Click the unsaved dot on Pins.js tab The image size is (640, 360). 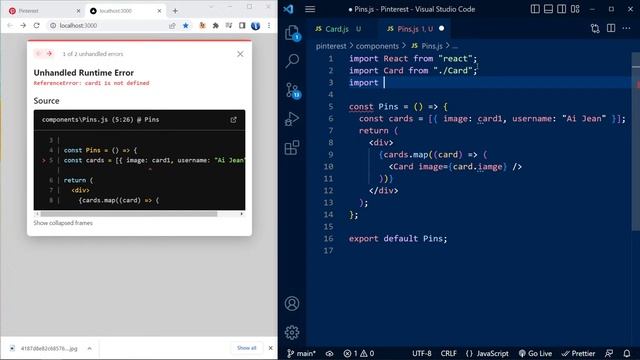[x=442, y=29]
